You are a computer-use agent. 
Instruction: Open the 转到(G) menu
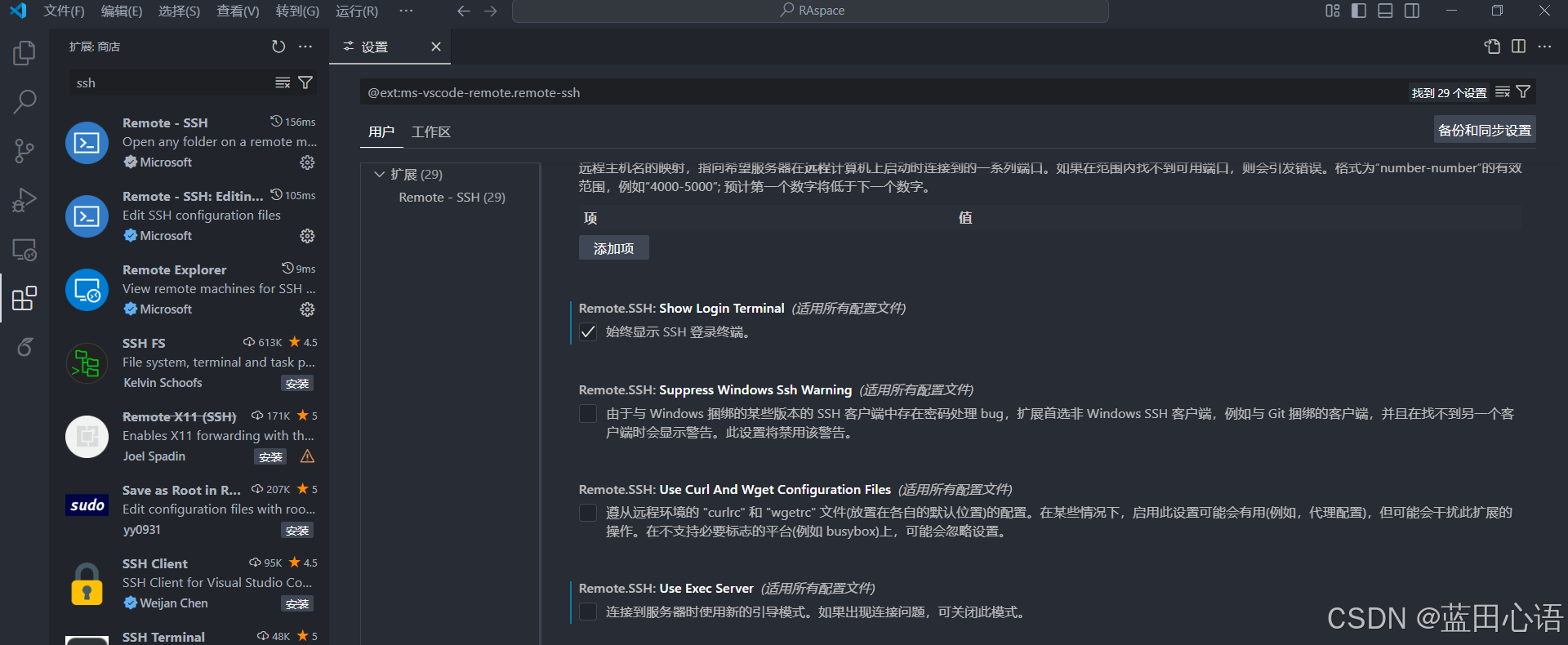click(297, 11)
